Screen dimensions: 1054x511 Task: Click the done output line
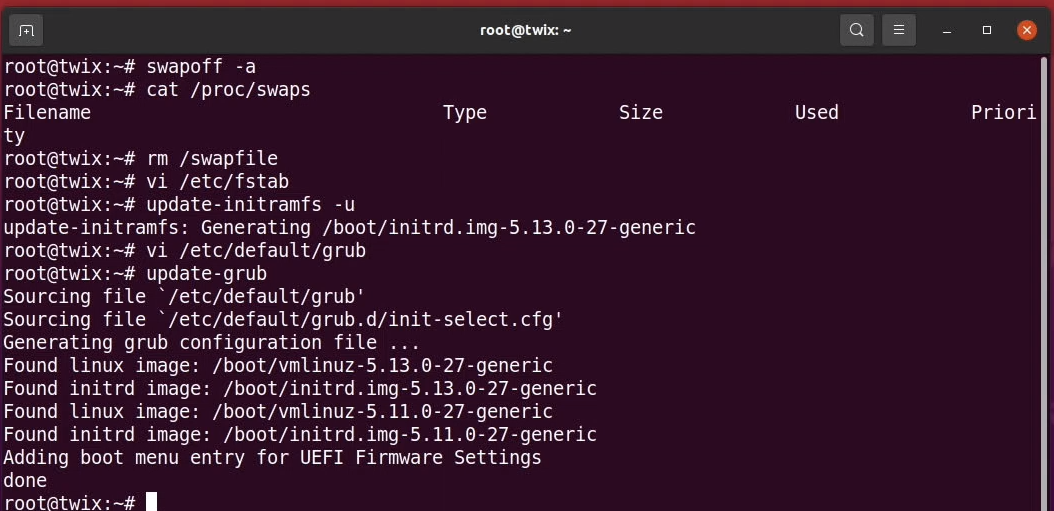25,481
